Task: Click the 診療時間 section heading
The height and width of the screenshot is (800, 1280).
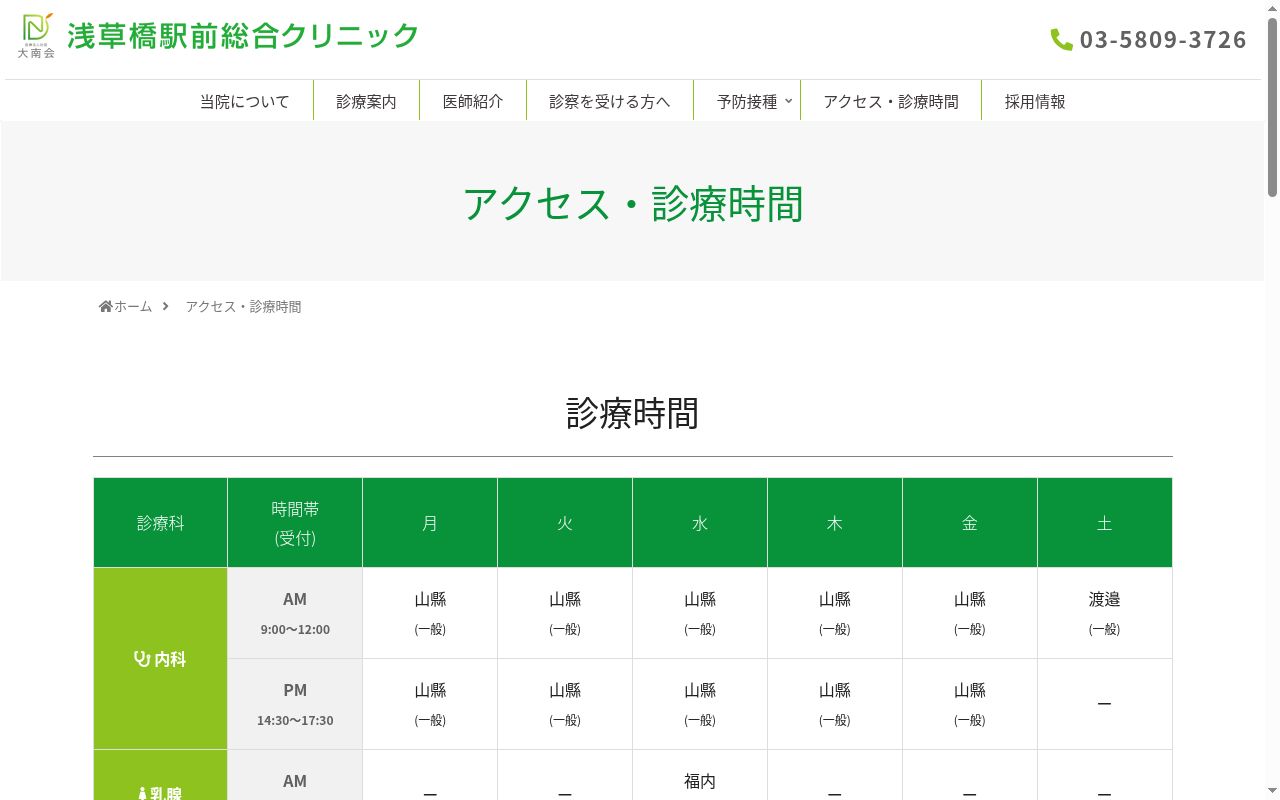Action: 633,412
